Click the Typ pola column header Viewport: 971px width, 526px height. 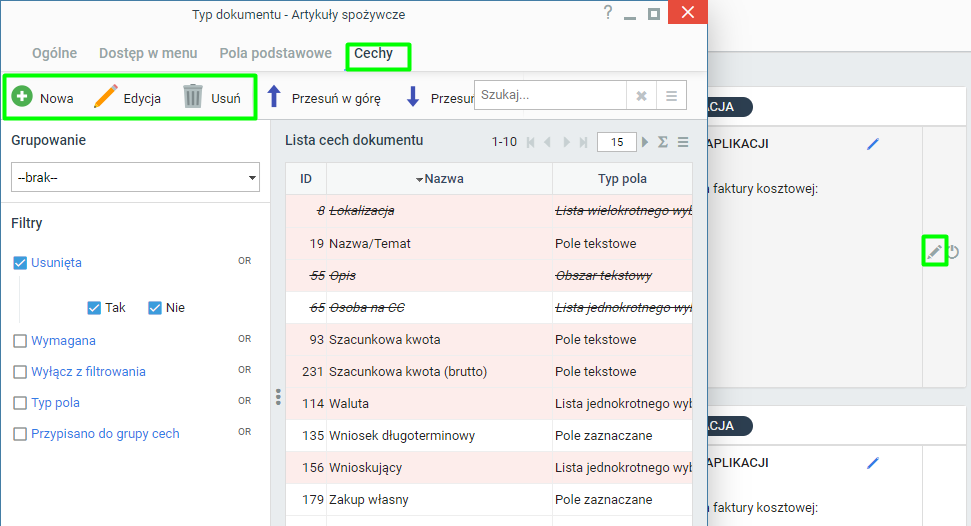point(622,179)
